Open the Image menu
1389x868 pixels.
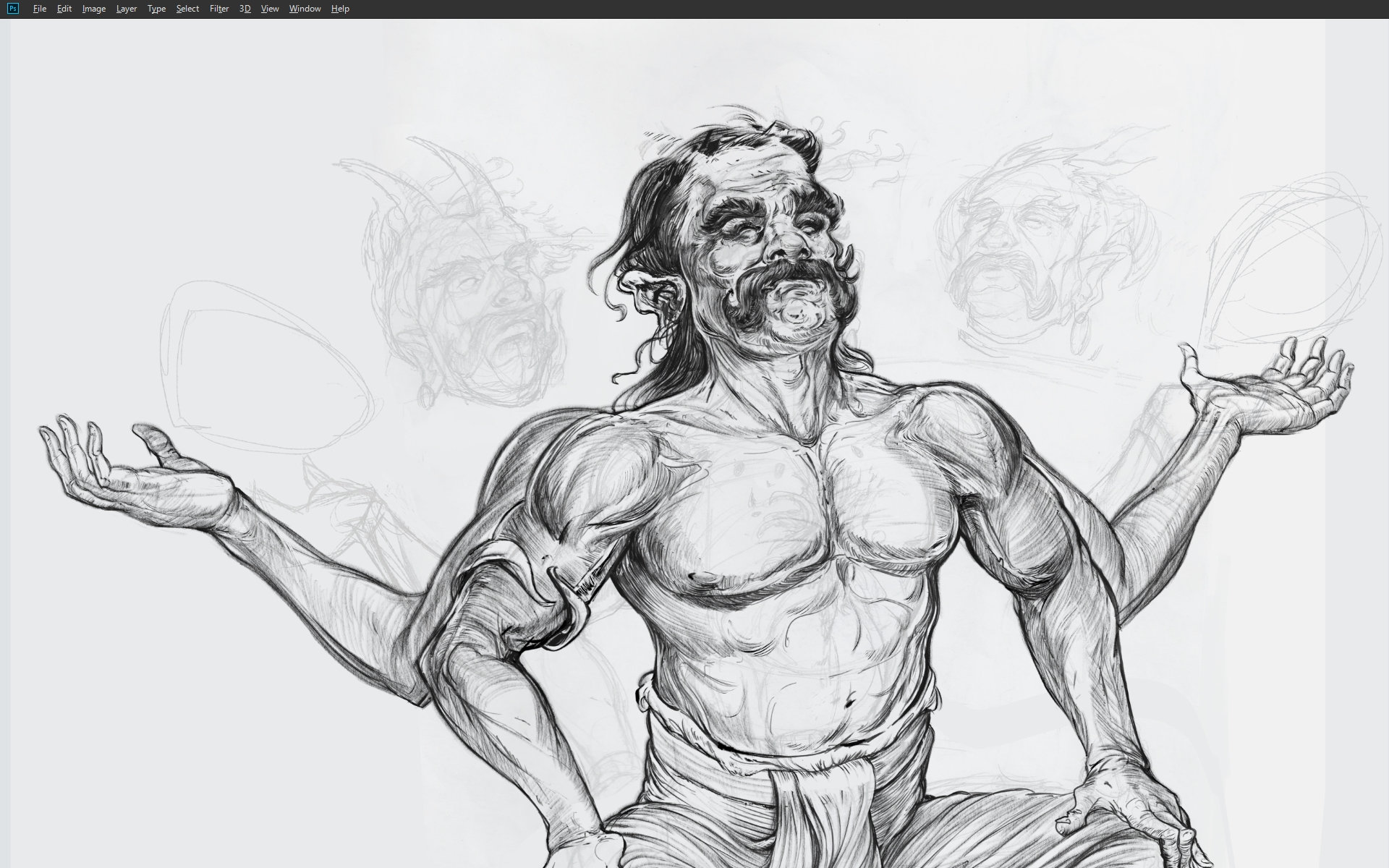(x=94, y=9)
